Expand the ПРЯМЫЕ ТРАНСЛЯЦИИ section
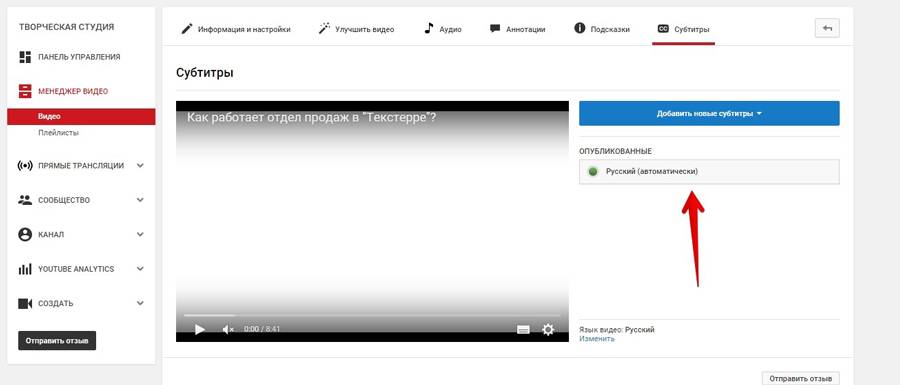This screenshot has width=900, height=385. (141, 166)
